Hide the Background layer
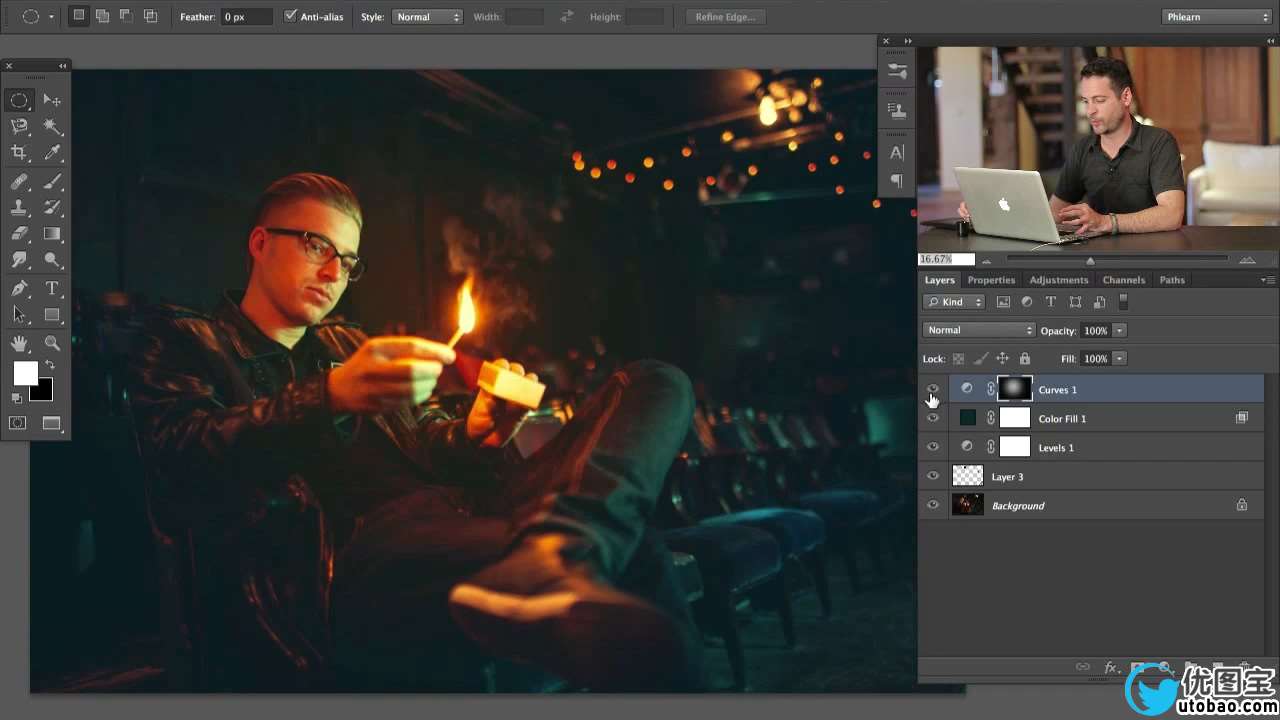Image resolution: width=1280 pixels, height=720 pixels. [933, 505]
